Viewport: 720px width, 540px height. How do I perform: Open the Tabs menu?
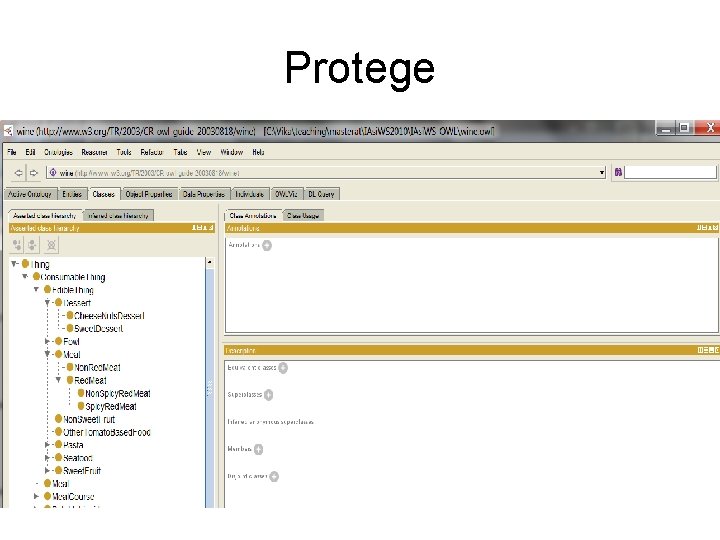(180, 152)
